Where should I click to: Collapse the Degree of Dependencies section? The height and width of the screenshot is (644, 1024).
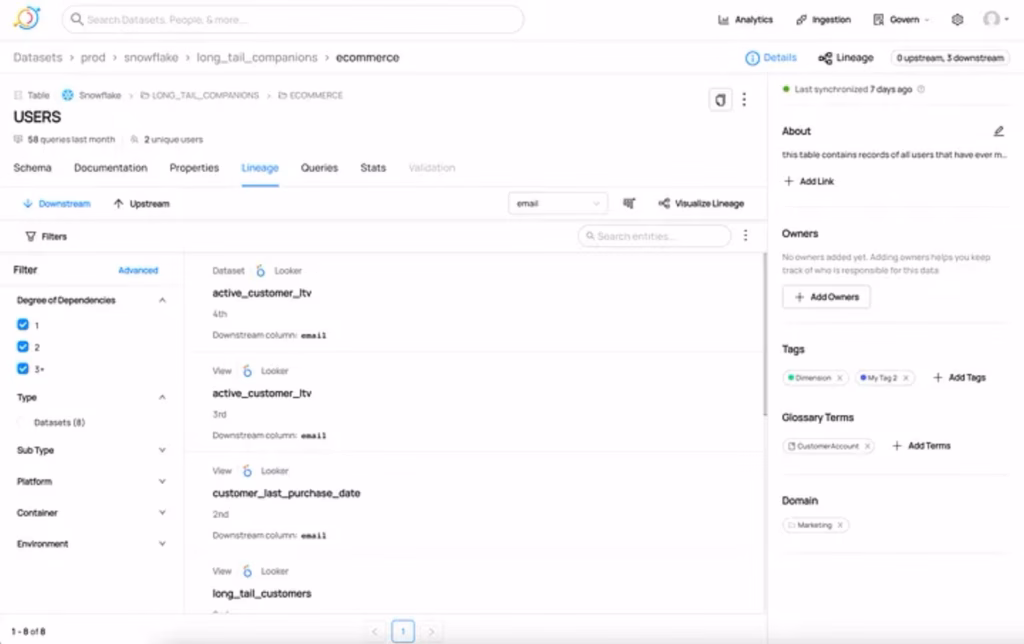[162, 299]
